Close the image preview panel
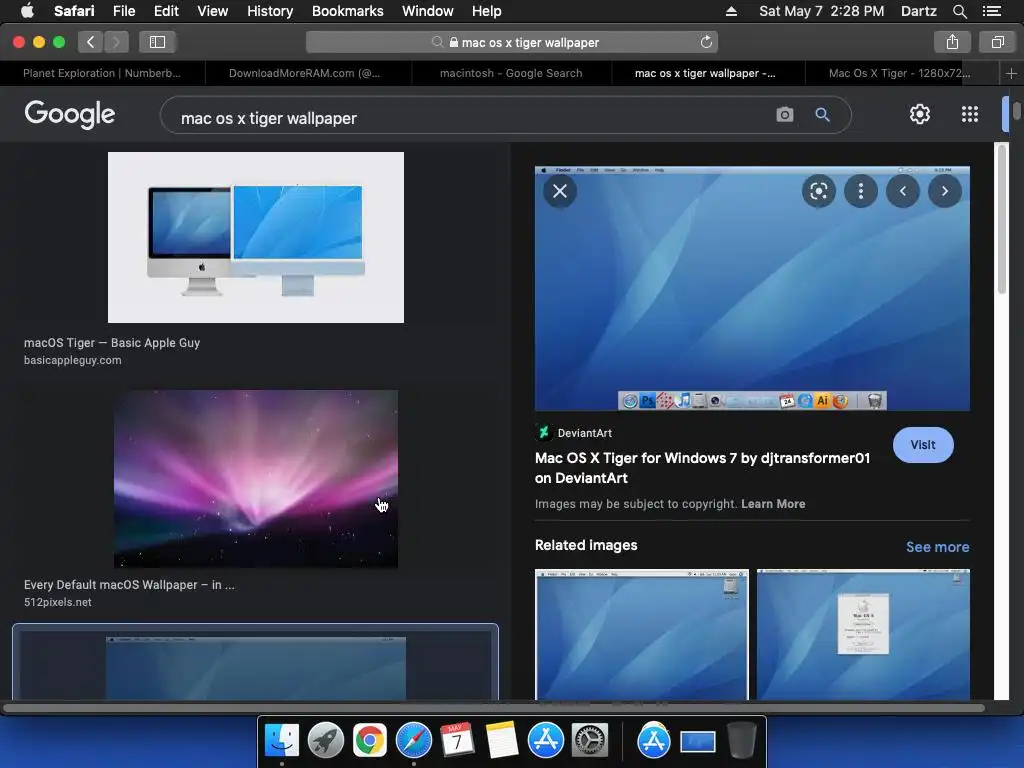Image resolution: width=1024 pixels, height=768 pixels. pyautogui.click(x=560, y=191)
